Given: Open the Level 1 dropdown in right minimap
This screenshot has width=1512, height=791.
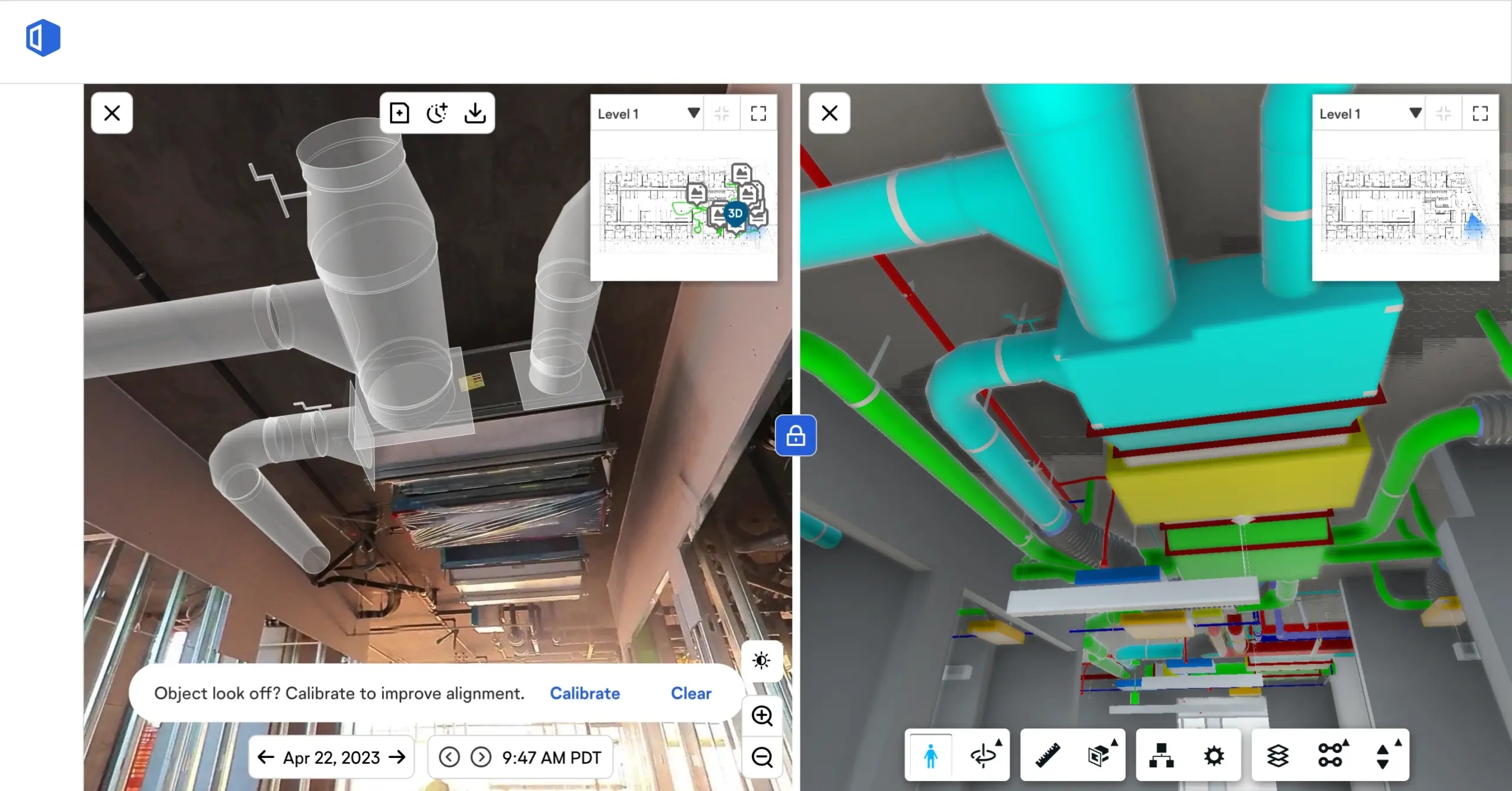Looking at the screenshot, I should pos(1415,113).
